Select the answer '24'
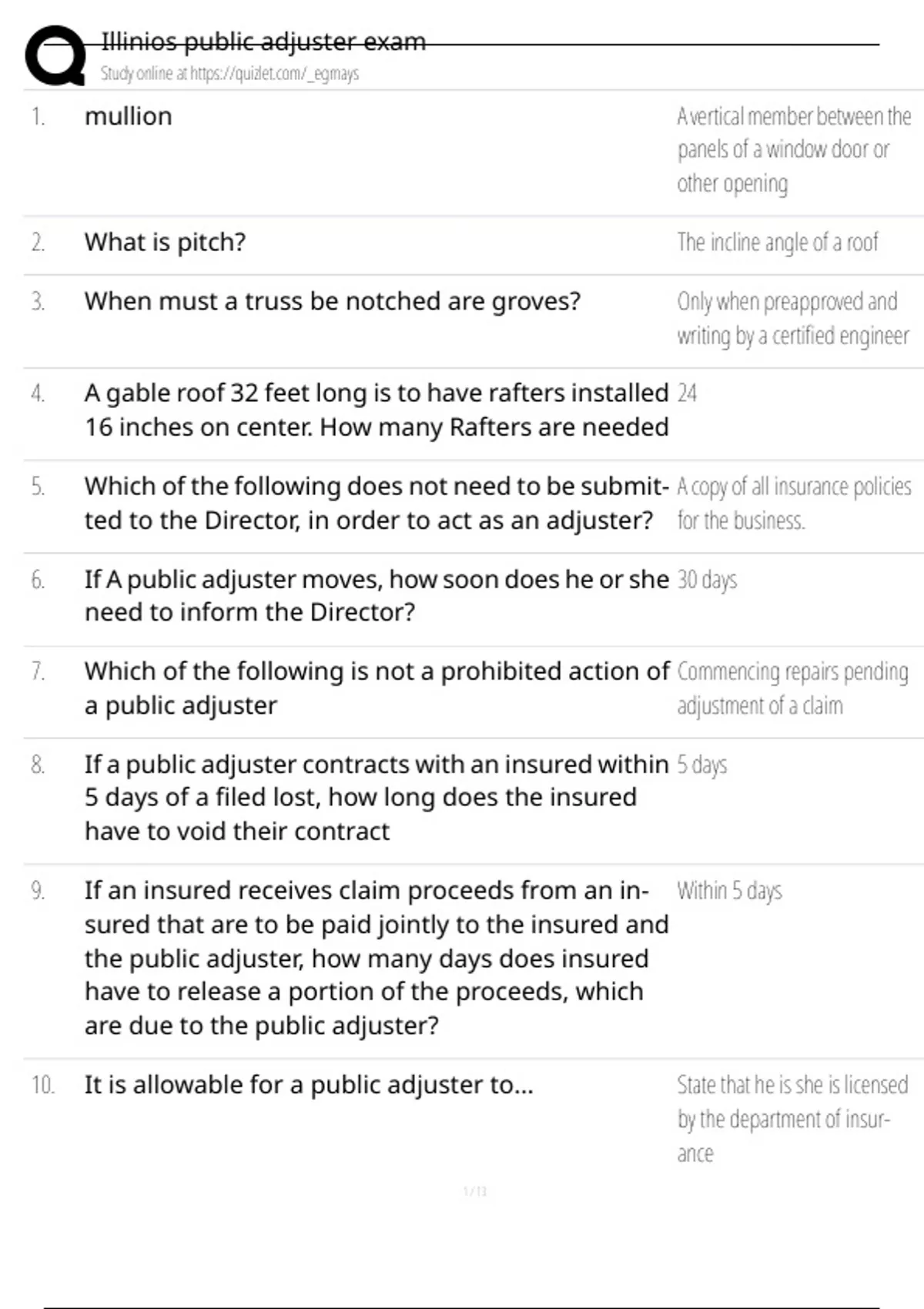 click(687, 393)
